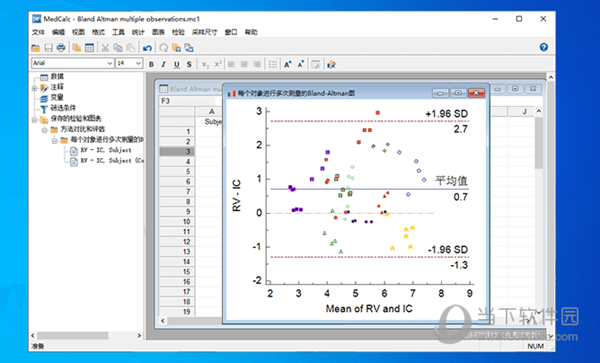
Task: Click the left panel horizontal scrollbar
Action: point(86,335)
